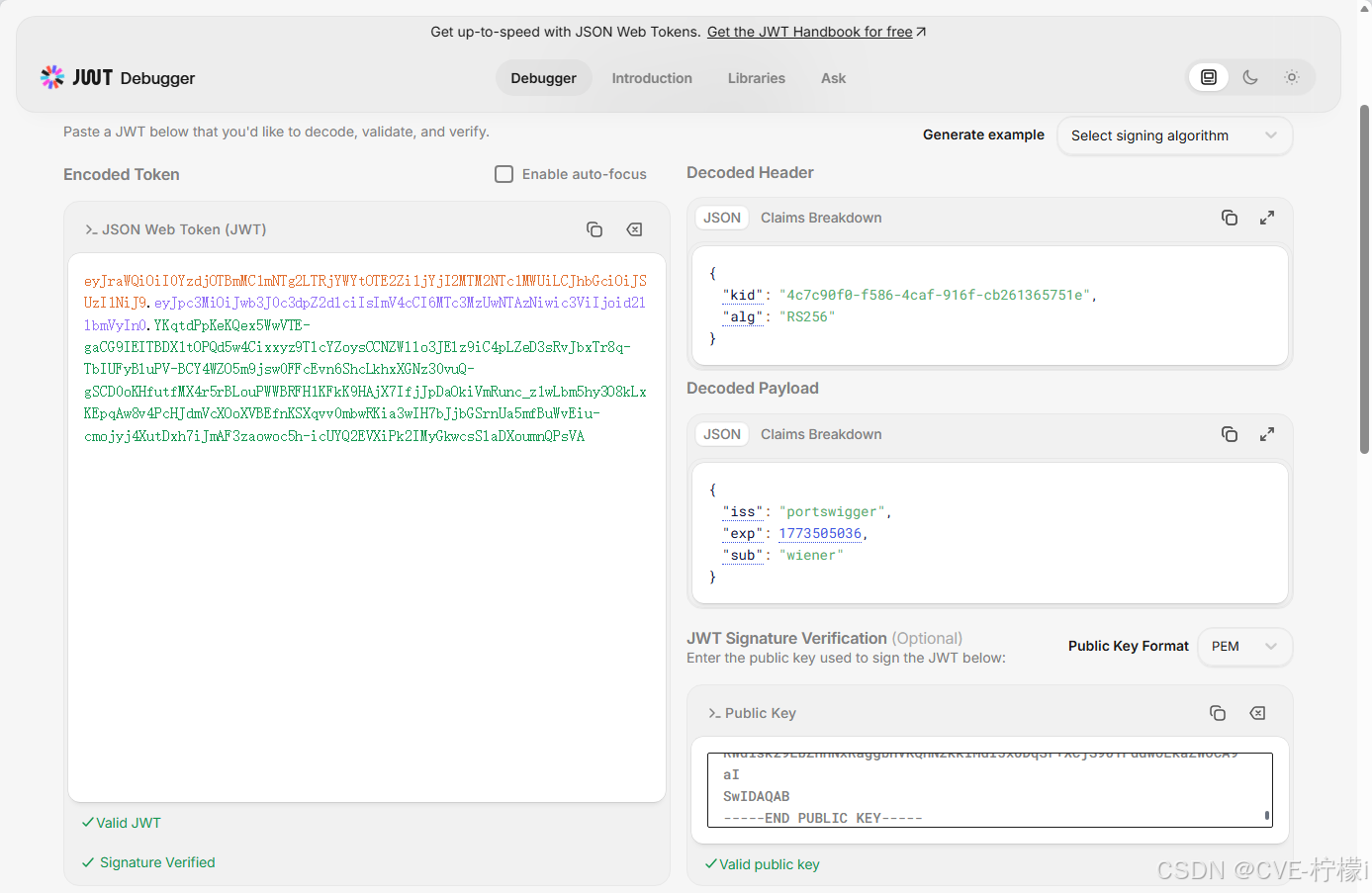Switch to system theme mode icon
Image resolution: width=1372 pixels, height=893 pixels.
click(x=1209, y=77)
